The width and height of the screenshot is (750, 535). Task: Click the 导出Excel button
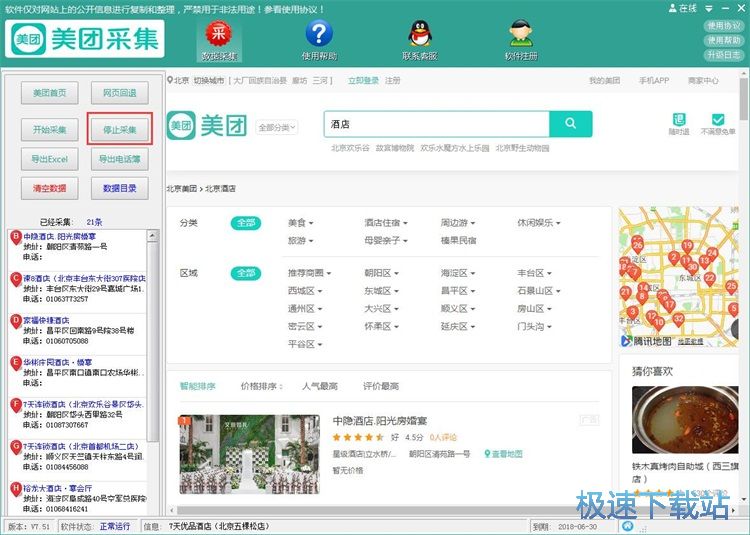pos(50,159)
